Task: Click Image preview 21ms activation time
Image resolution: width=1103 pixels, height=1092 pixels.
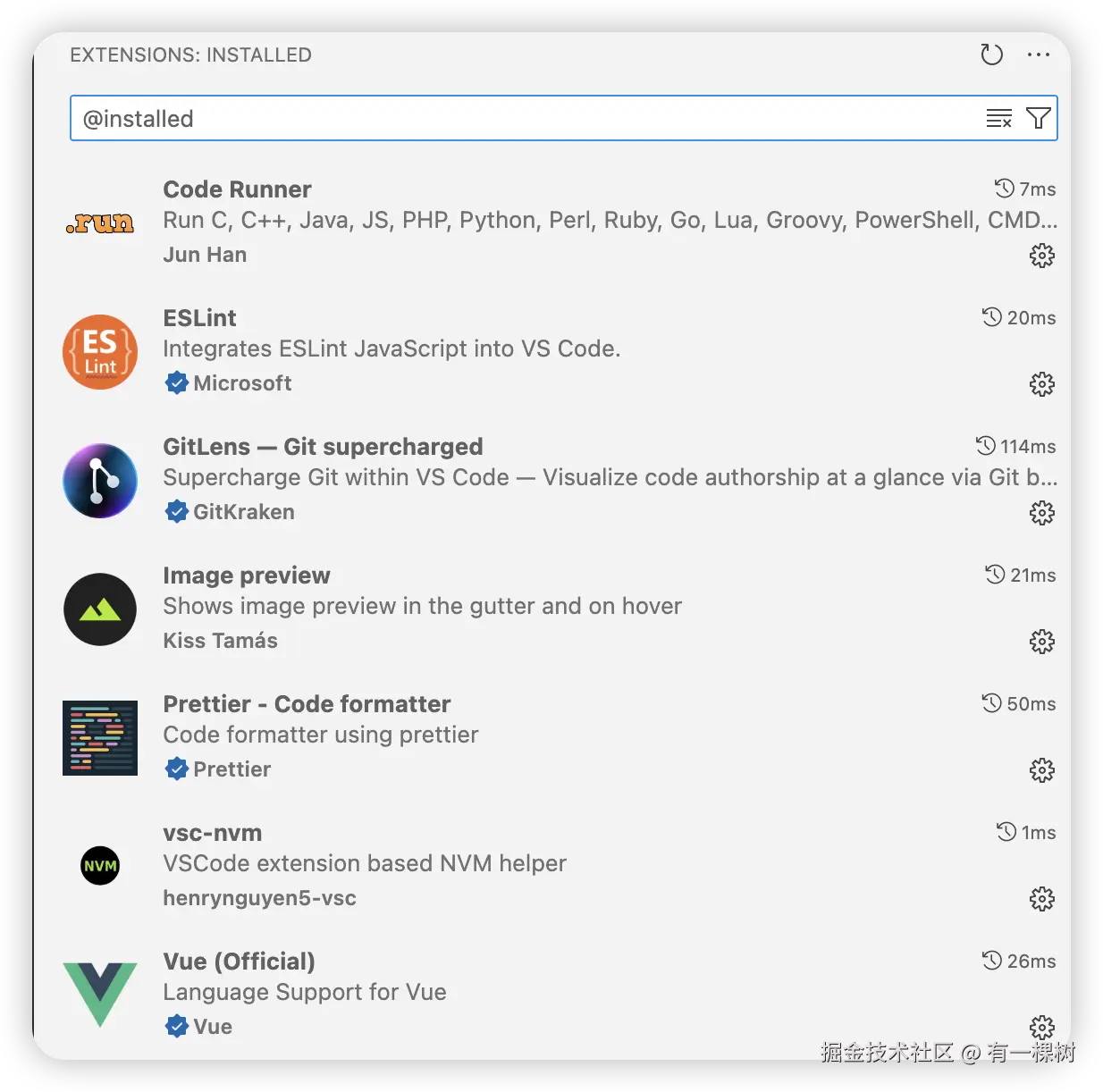Action: coord(1020,575)
